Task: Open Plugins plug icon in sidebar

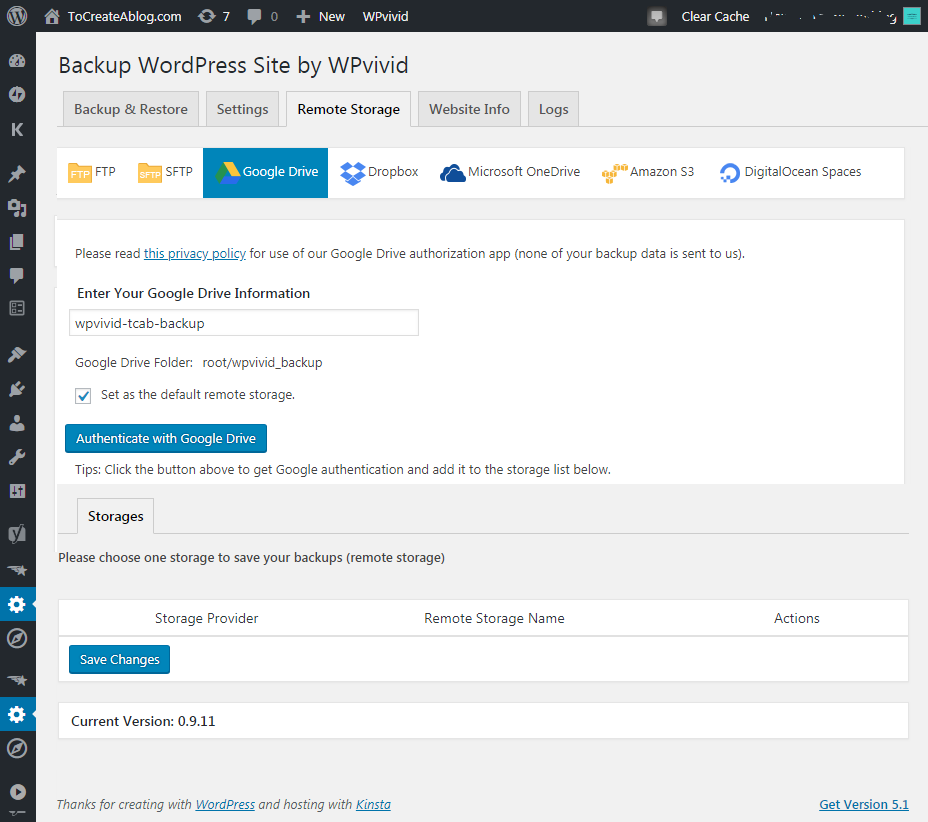Action: (17, 389)
